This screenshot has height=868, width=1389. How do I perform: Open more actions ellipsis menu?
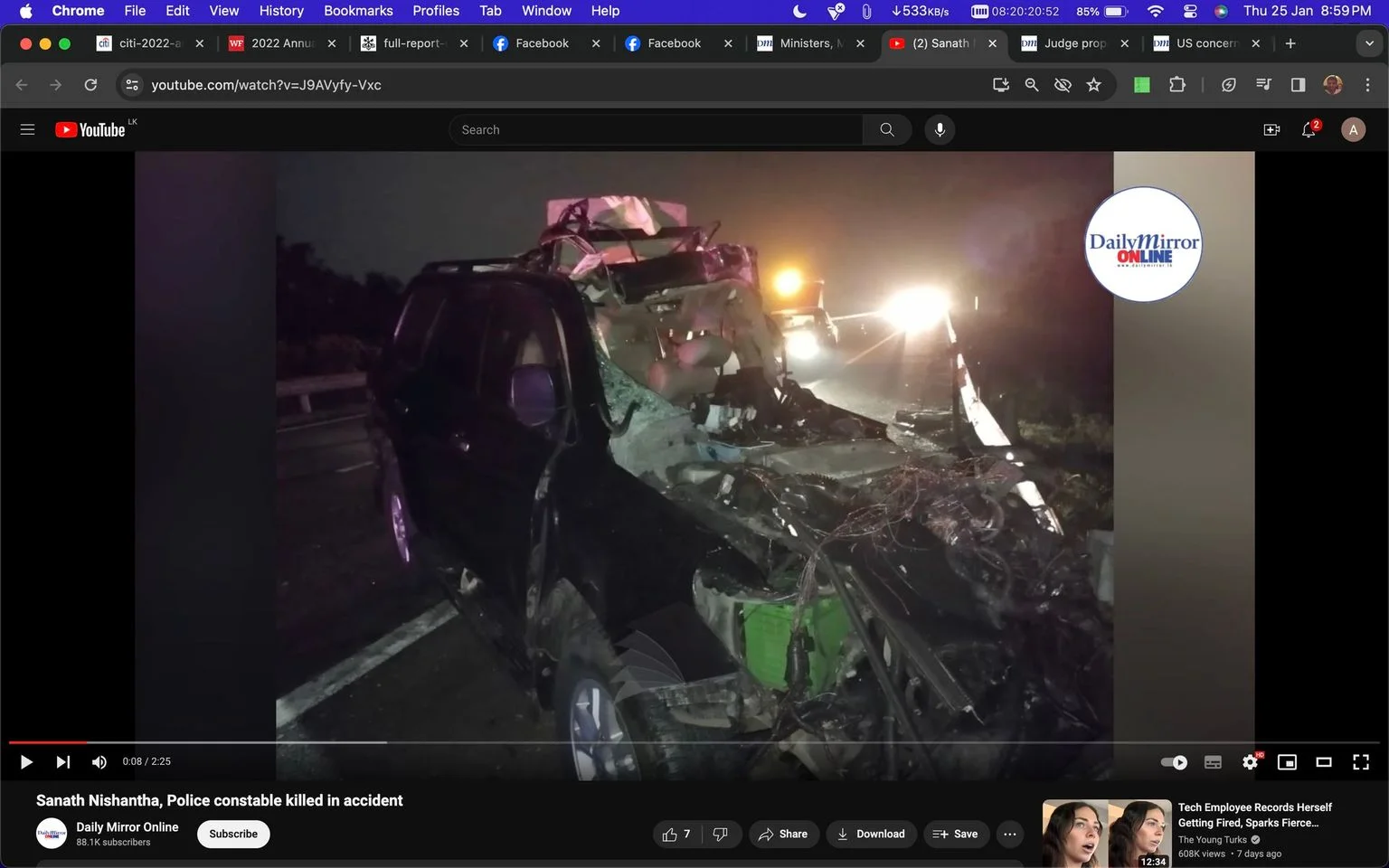(1010, 834)
